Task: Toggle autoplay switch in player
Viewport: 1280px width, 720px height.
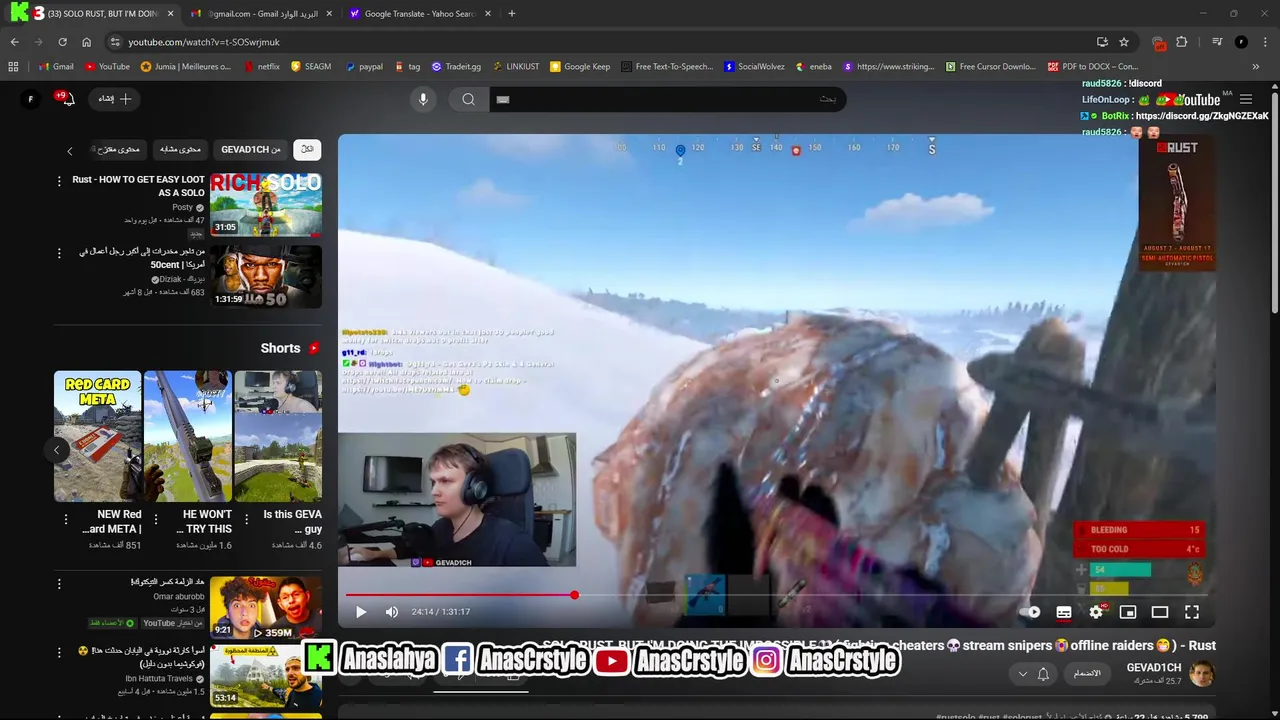Action: [x=1032, y=612]
